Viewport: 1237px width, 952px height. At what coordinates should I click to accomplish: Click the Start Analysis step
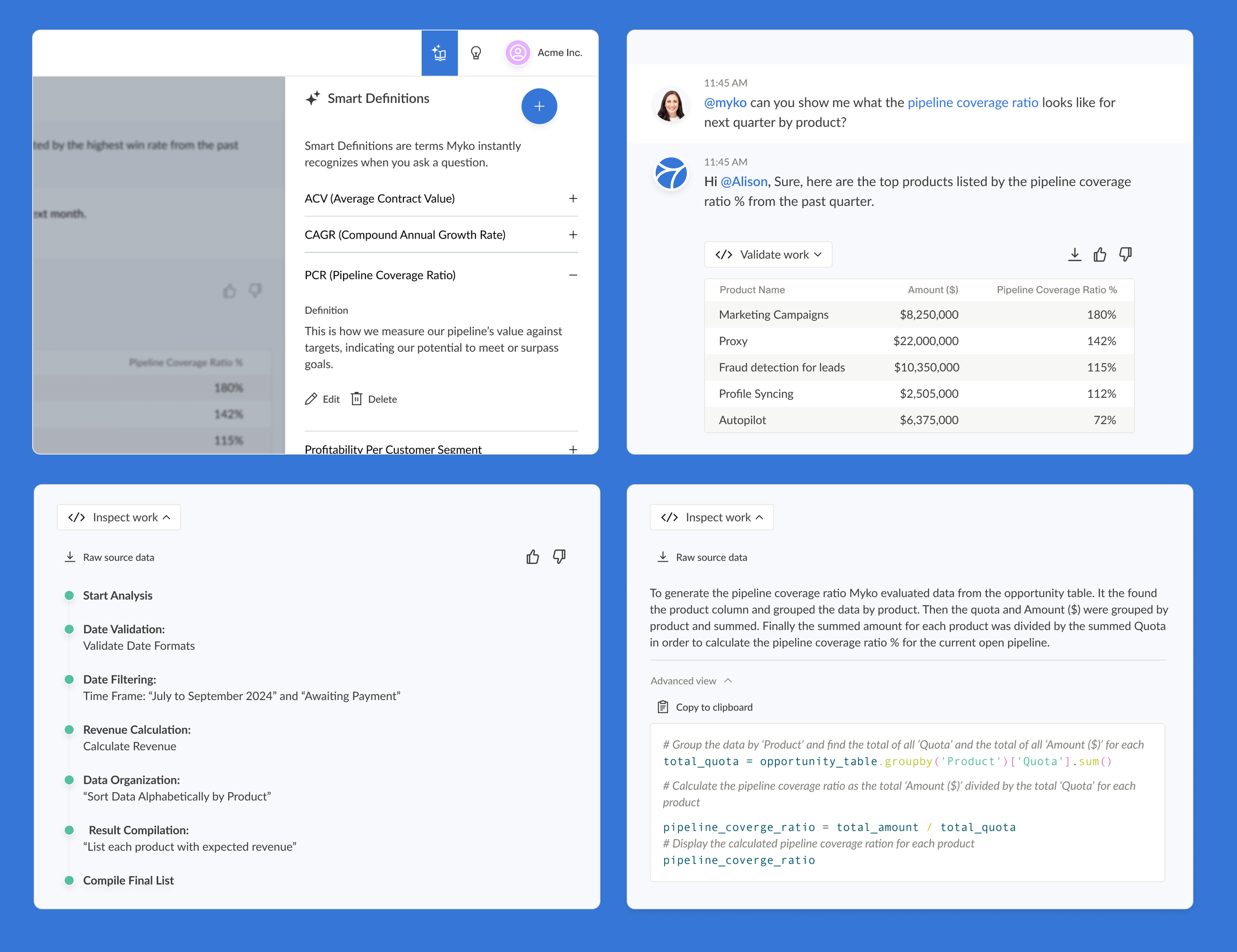pos(118,595)
